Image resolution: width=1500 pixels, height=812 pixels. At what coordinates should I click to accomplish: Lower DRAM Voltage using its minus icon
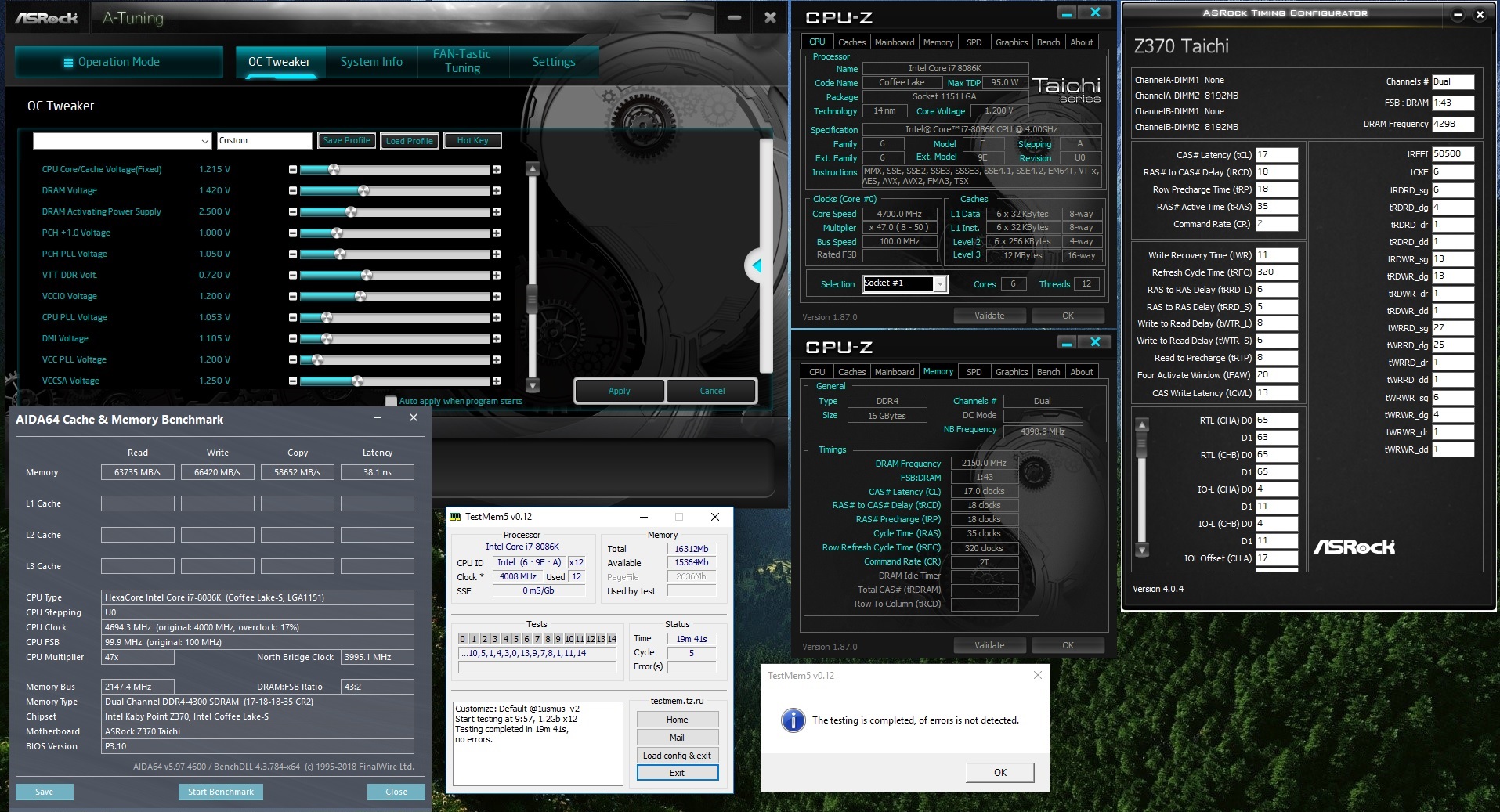pyautogui.click(x=293, y=191)
